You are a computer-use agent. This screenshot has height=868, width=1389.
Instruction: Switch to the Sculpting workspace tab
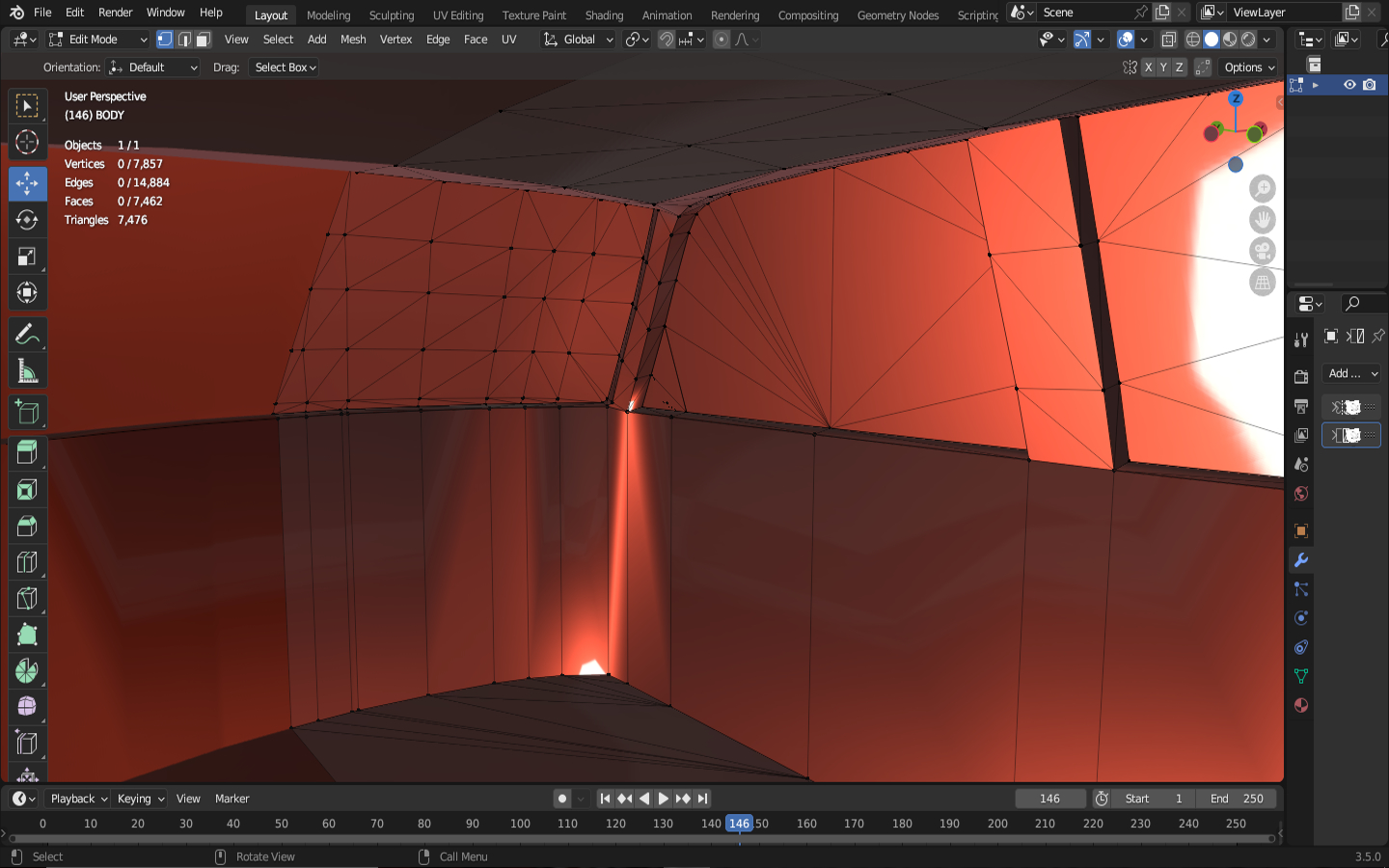(391, 15)
